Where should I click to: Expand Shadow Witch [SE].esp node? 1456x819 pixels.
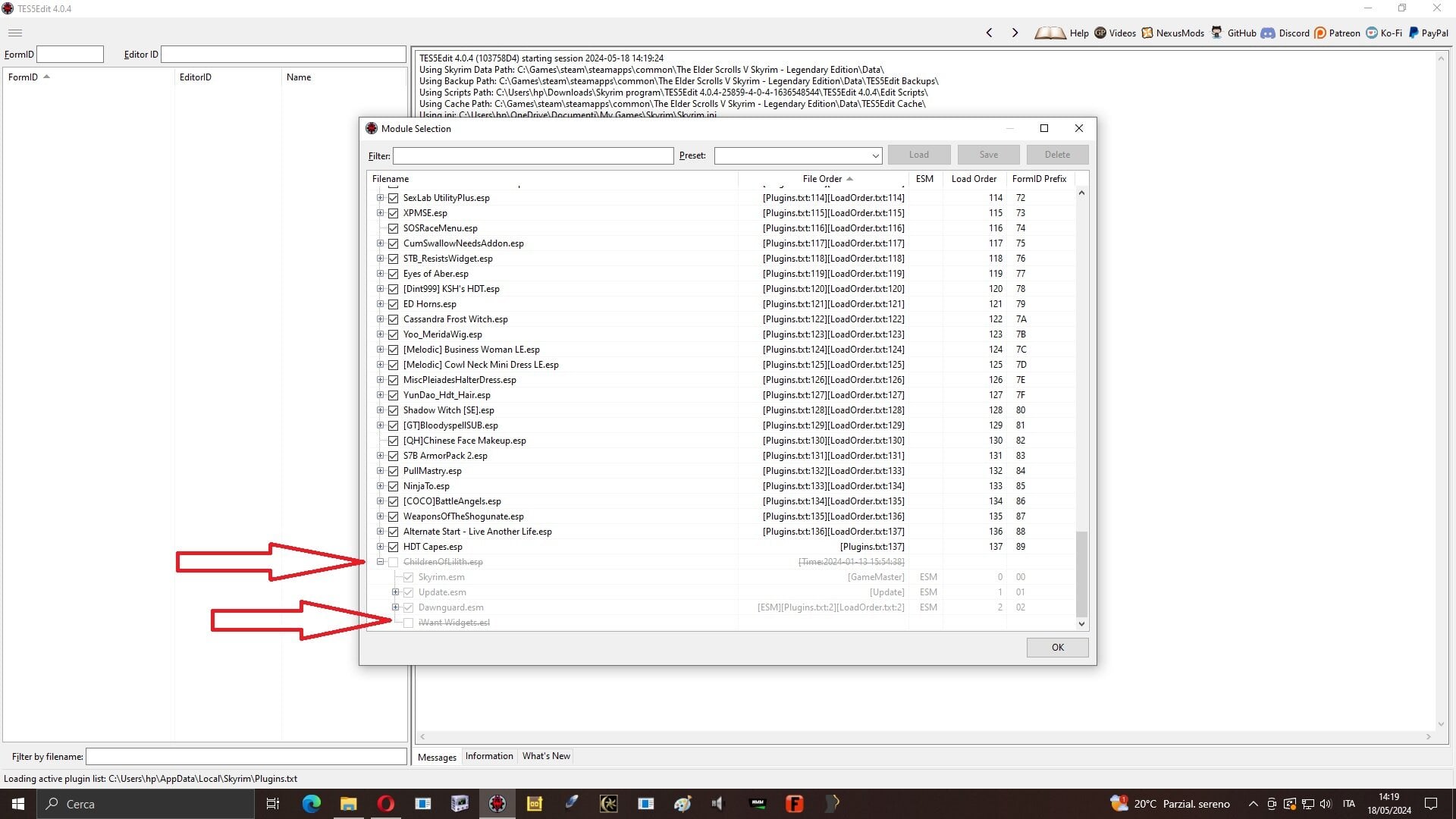pyautogui.click(x=381, y=410)
